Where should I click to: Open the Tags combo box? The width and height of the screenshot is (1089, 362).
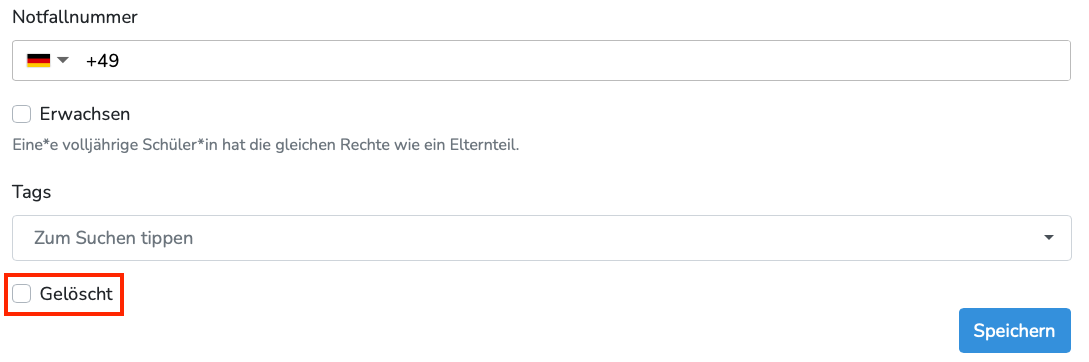tap(542, 238)
